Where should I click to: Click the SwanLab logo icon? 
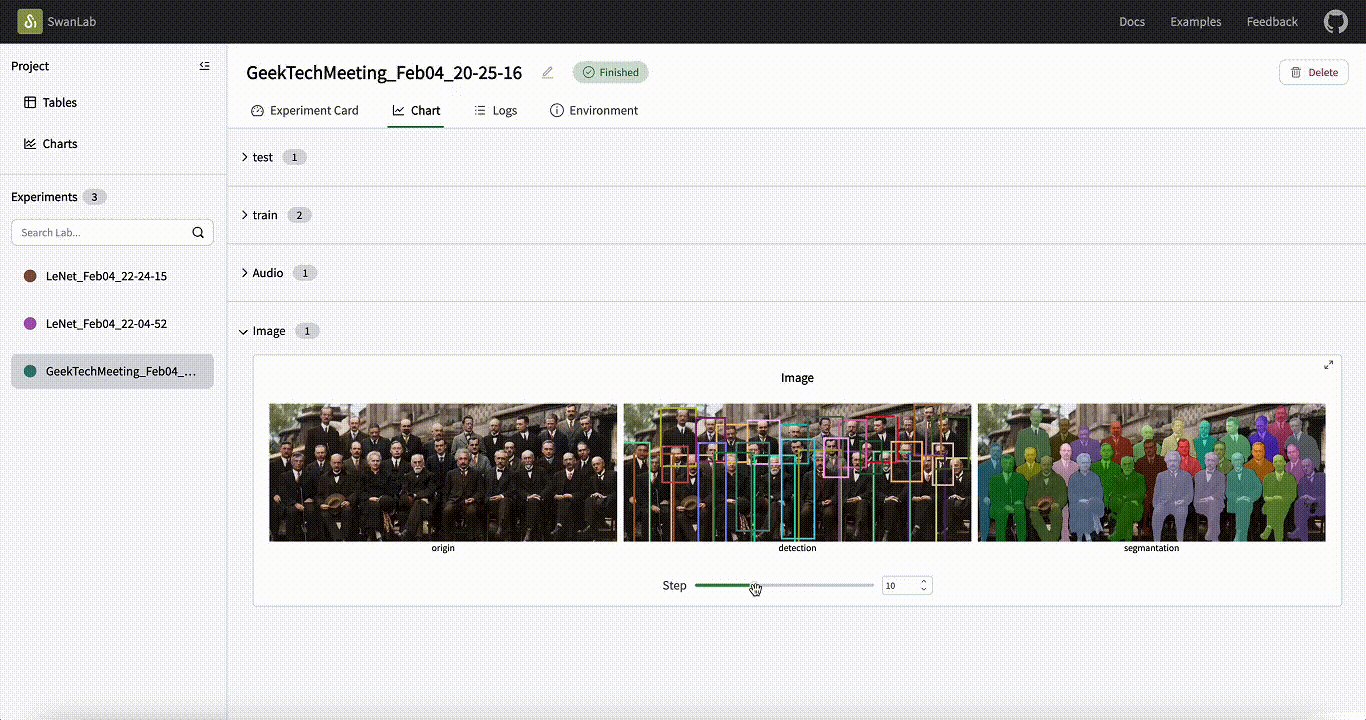coord(30,21)
